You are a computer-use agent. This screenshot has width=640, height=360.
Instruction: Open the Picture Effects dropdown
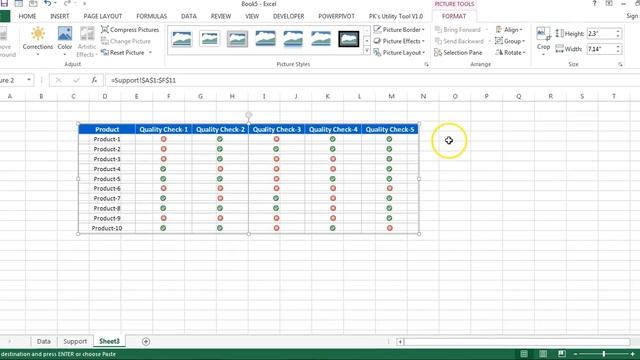tap(399, 41)
